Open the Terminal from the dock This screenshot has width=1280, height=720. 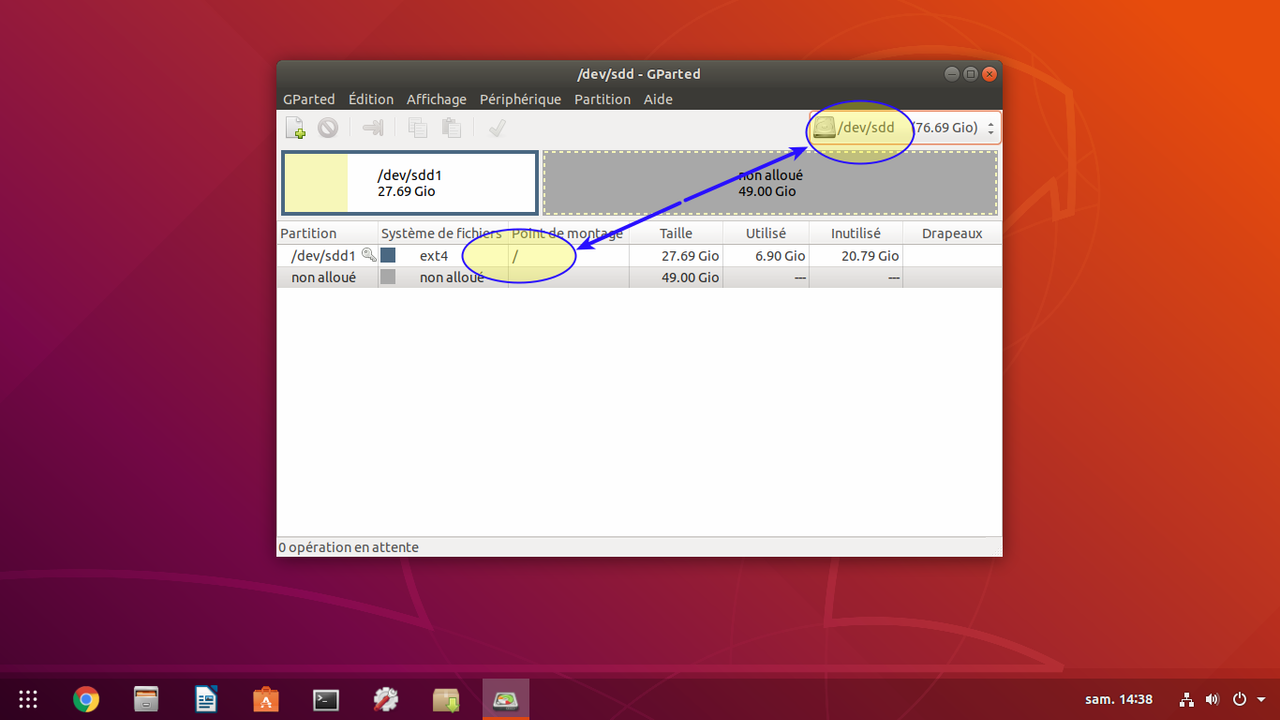click(326, 699)
